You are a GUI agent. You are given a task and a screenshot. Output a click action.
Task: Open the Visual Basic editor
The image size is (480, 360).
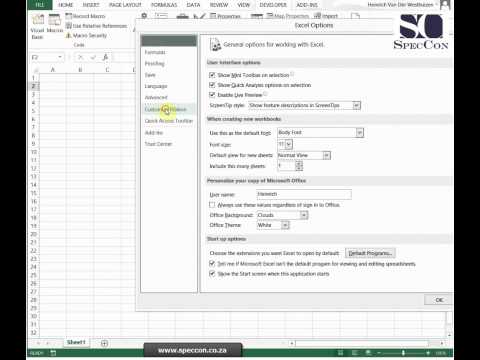pos(37,27)
